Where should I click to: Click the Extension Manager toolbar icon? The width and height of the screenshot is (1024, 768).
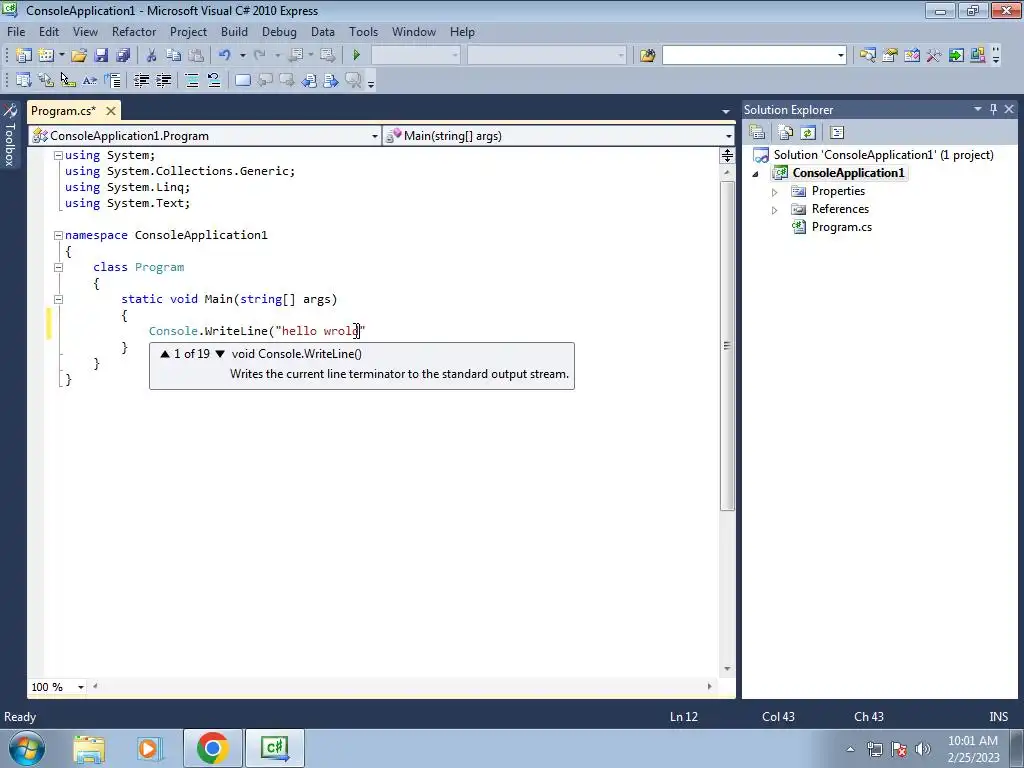tap(978, 56)
